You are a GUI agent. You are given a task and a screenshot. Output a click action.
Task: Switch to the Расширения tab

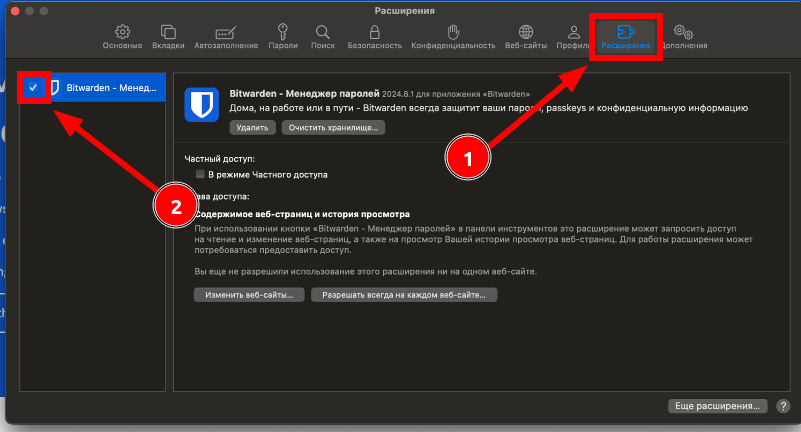click(x=626, y=37)
